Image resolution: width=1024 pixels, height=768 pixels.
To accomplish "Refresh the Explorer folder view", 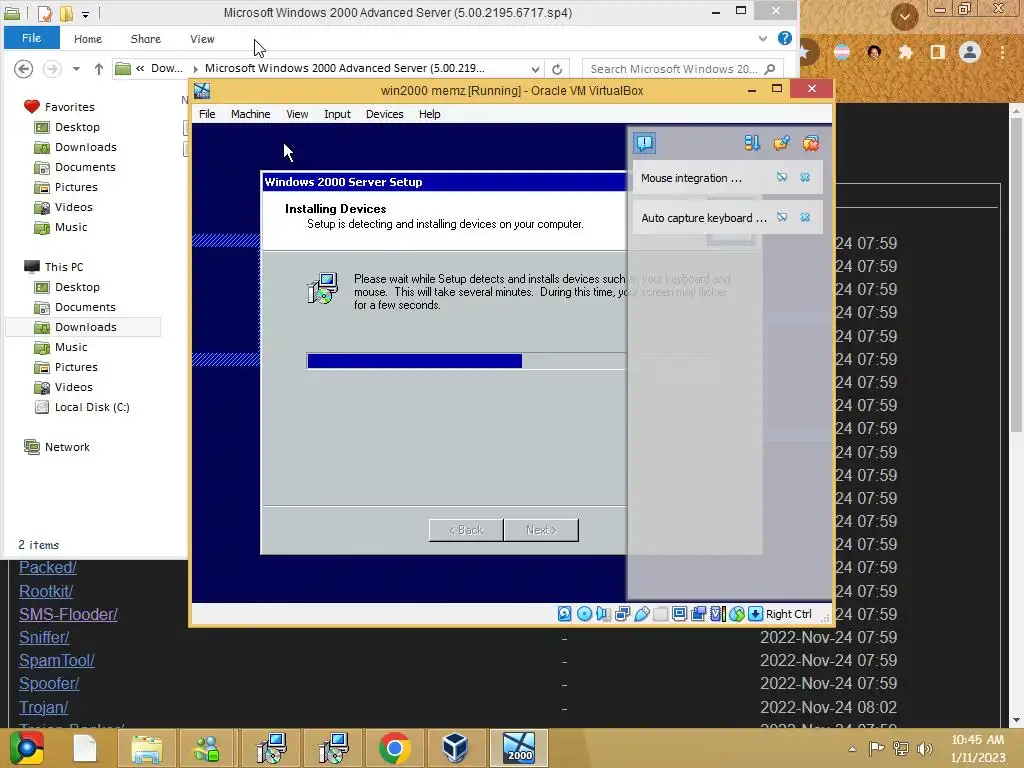I will 556,69.
